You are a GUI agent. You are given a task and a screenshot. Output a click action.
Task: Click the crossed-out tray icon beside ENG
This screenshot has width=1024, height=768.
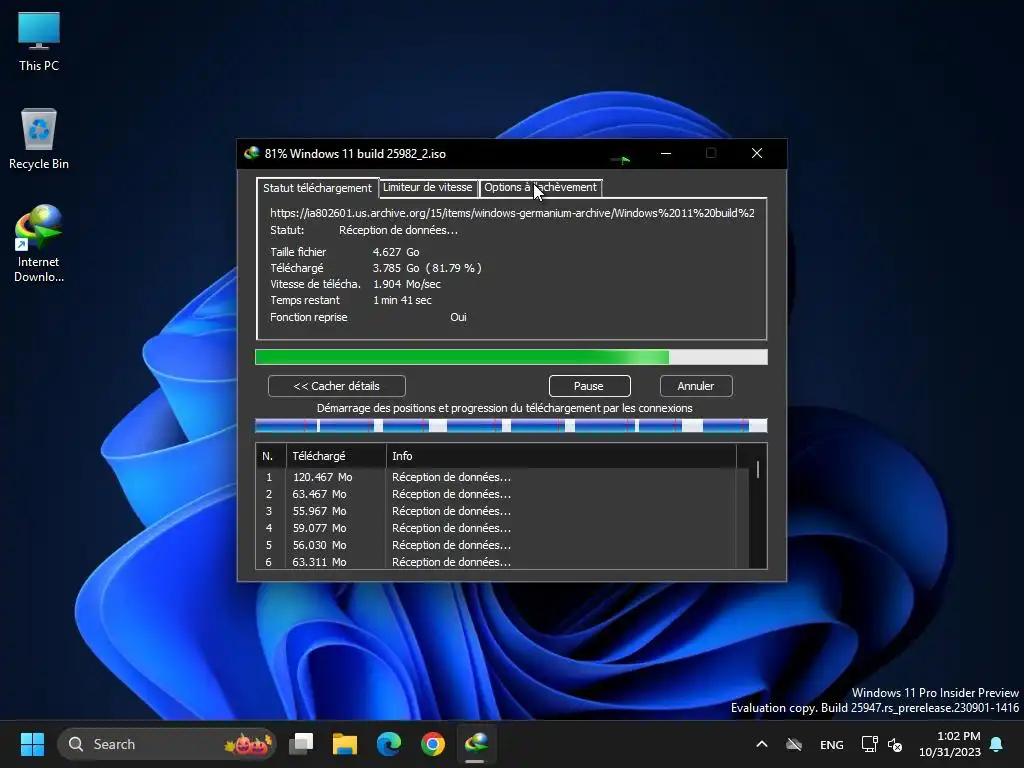pos(794,744)
